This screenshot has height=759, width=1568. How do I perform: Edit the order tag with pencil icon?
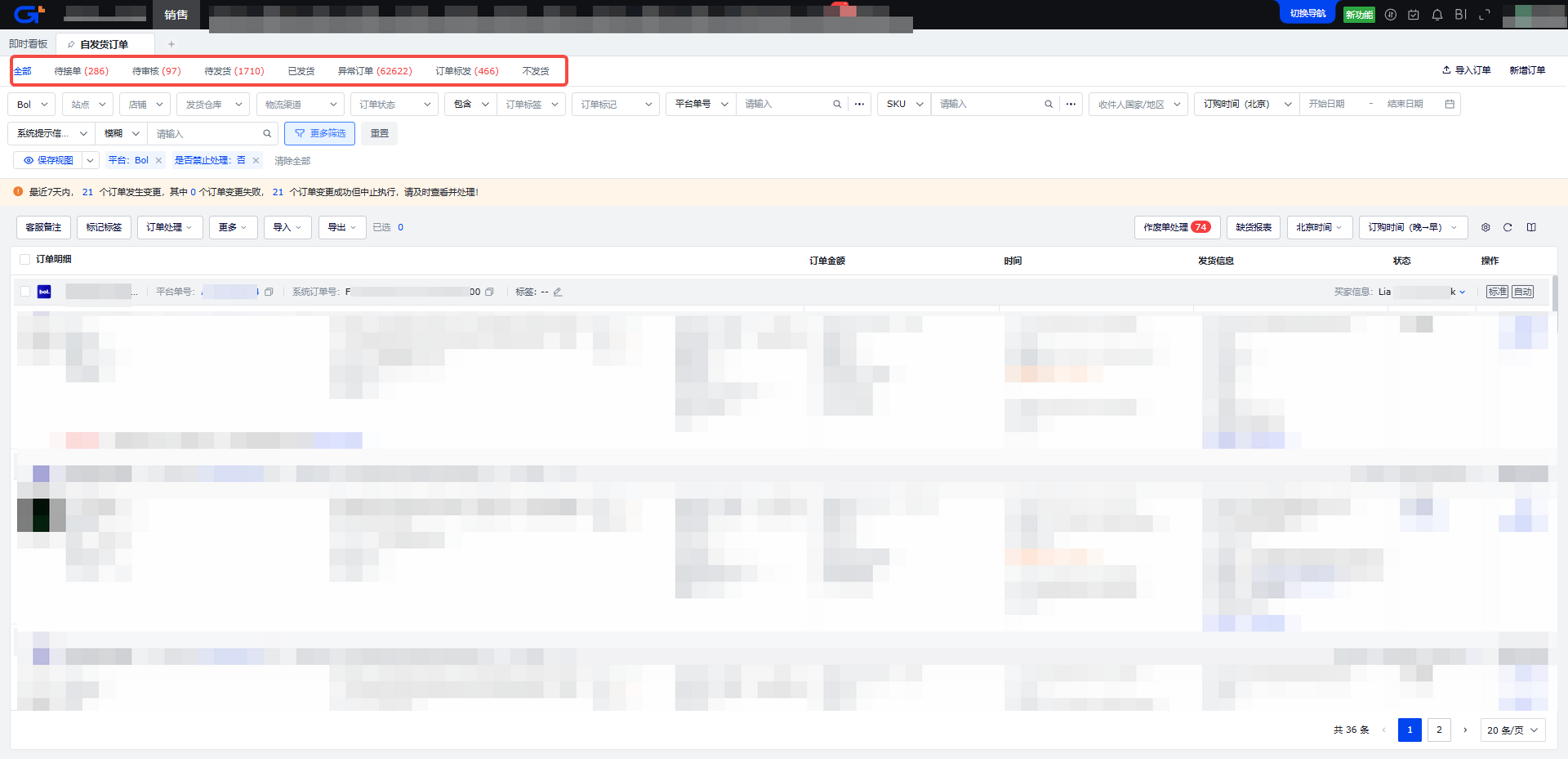pos(558,292)
